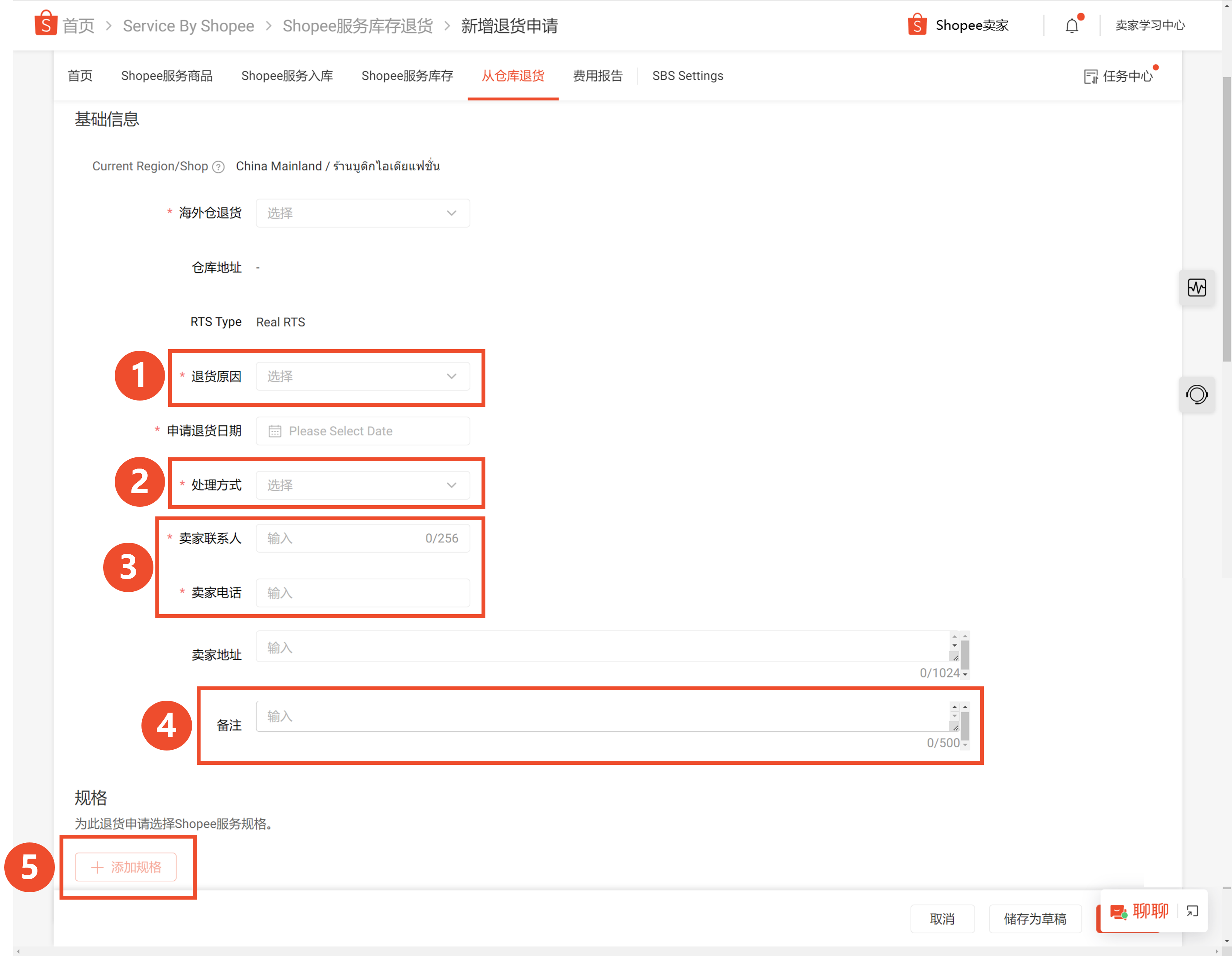Click the chevron arrow in 海外仓退货 field
Image resolution: width=1232 pixels, height=956 pixels.
[x=451, y=213]
